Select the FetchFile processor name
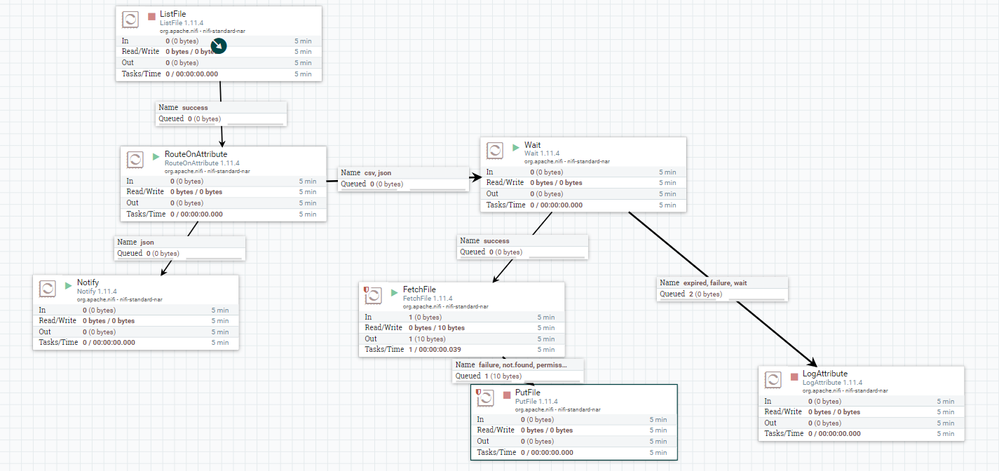This screenshot has height=471, width=999. coord(419,290)
